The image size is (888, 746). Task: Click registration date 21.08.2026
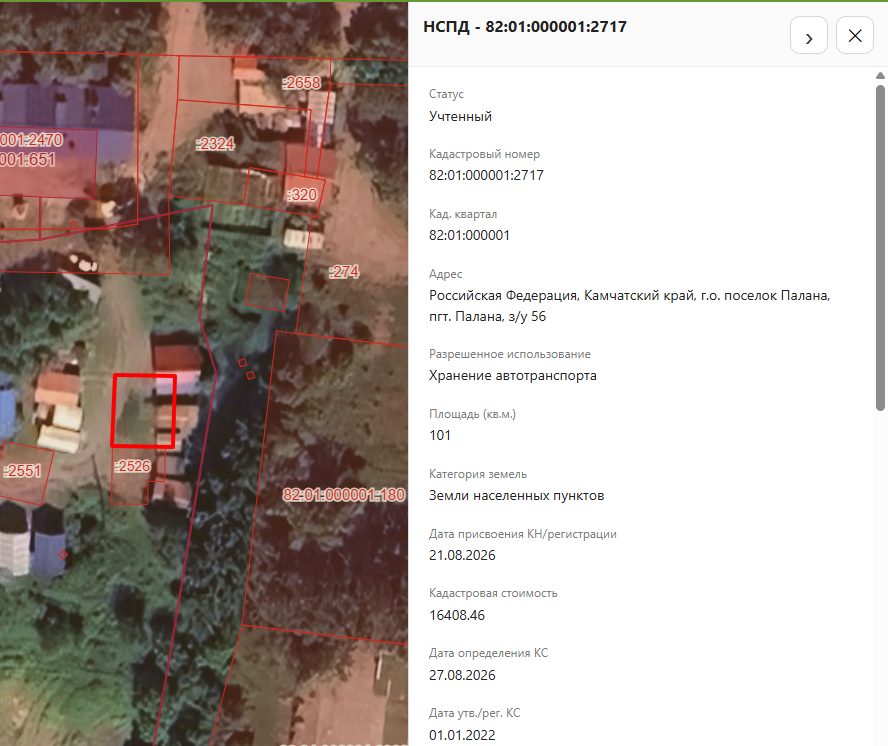pos(462,555)
